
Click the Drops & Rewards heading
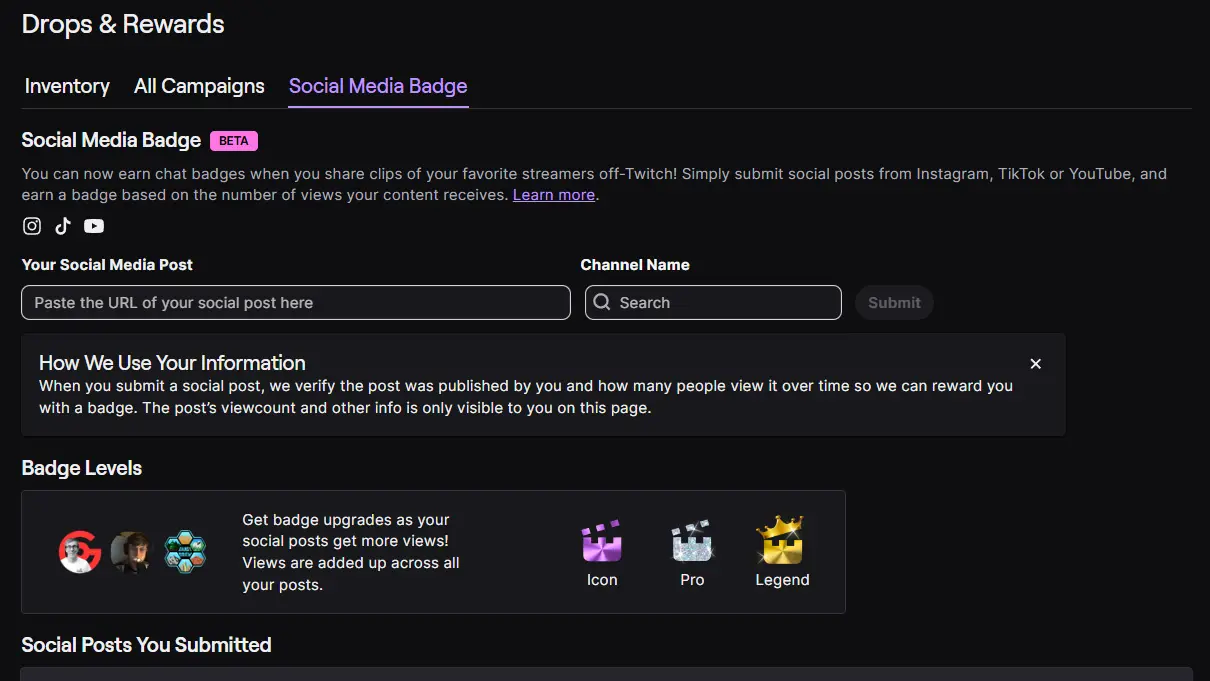[122, 24]
